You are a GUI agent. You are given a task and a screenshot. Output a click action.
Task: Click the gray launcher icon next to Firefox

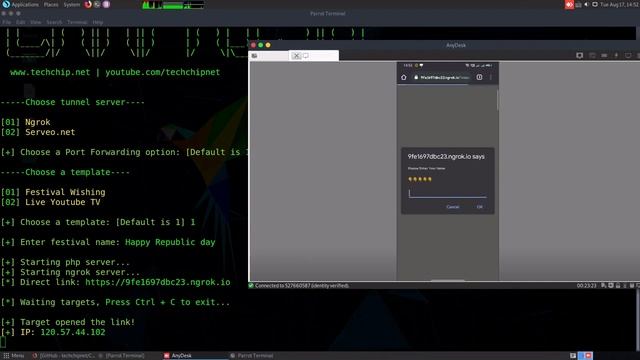[97, 4]
